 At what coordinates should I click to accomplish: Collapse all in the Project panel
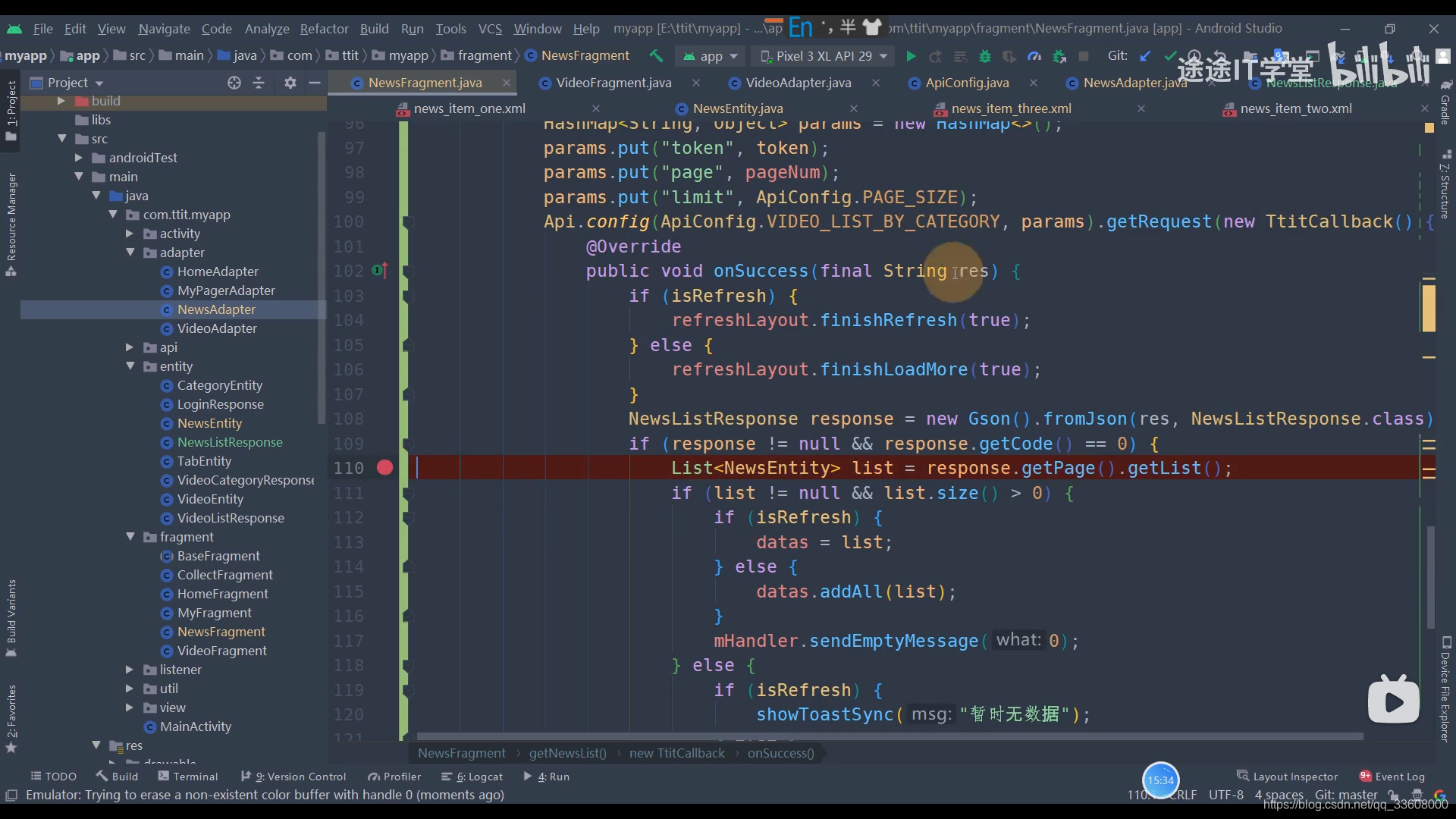(259, 83)
